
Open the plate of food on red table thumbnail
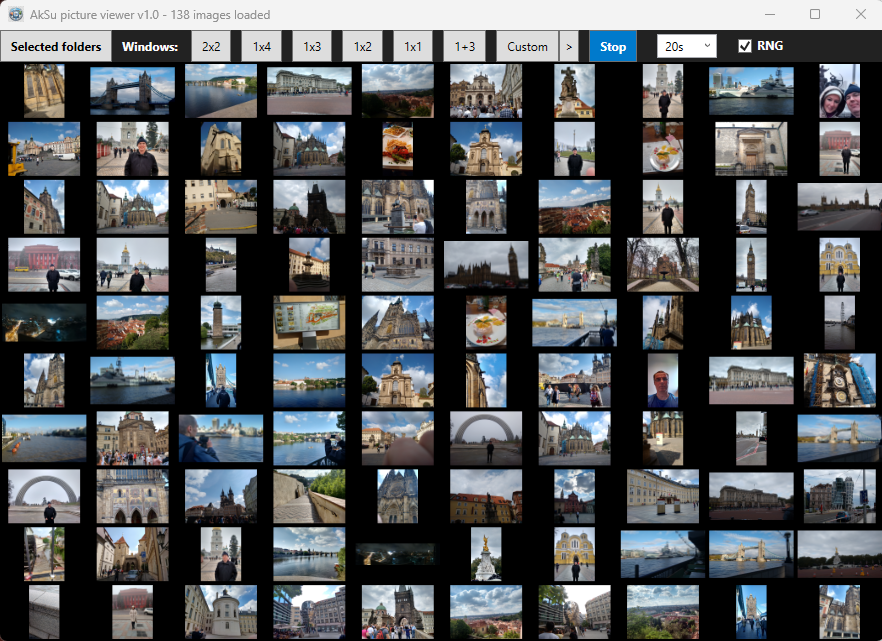pyautogui.click(x=663, y=148)
